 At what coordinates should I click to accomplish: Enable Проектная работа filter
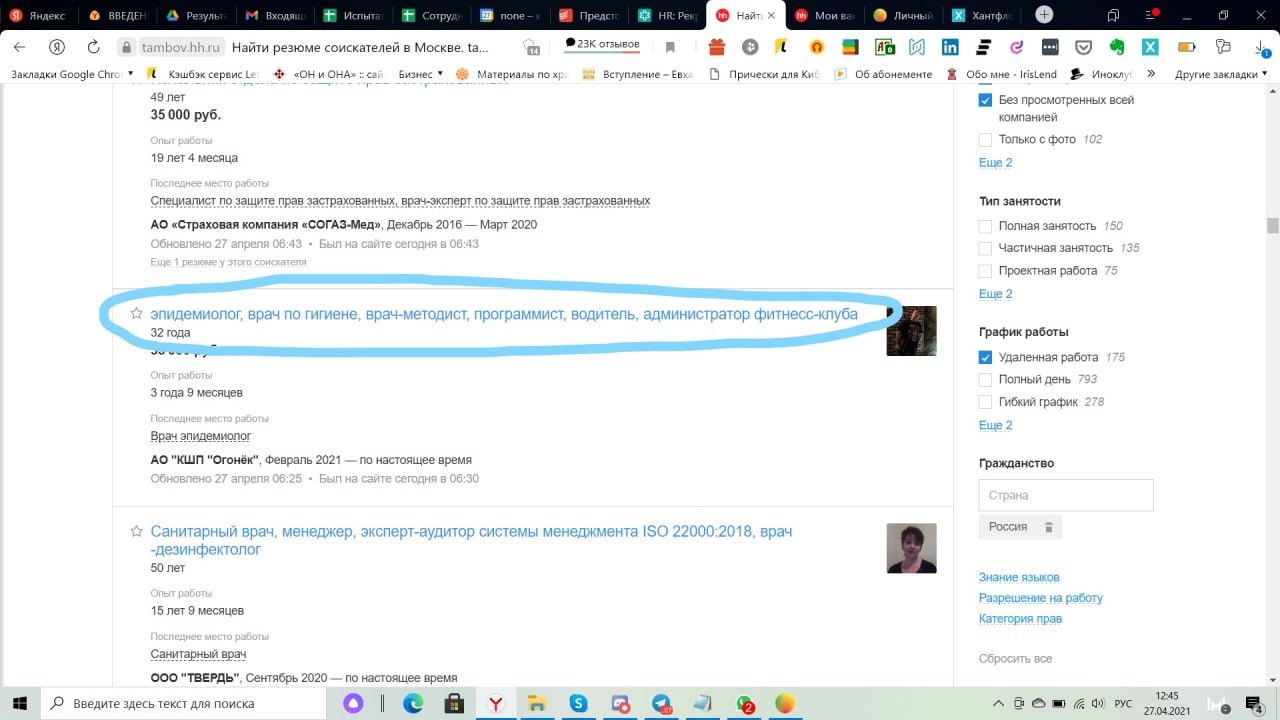(985, 271)
